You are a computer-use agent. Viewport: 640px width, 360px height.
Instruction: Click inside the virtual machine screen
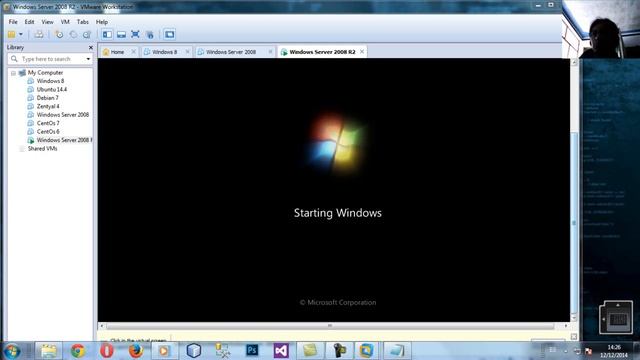pyautogui.click(x=333, y=190)
